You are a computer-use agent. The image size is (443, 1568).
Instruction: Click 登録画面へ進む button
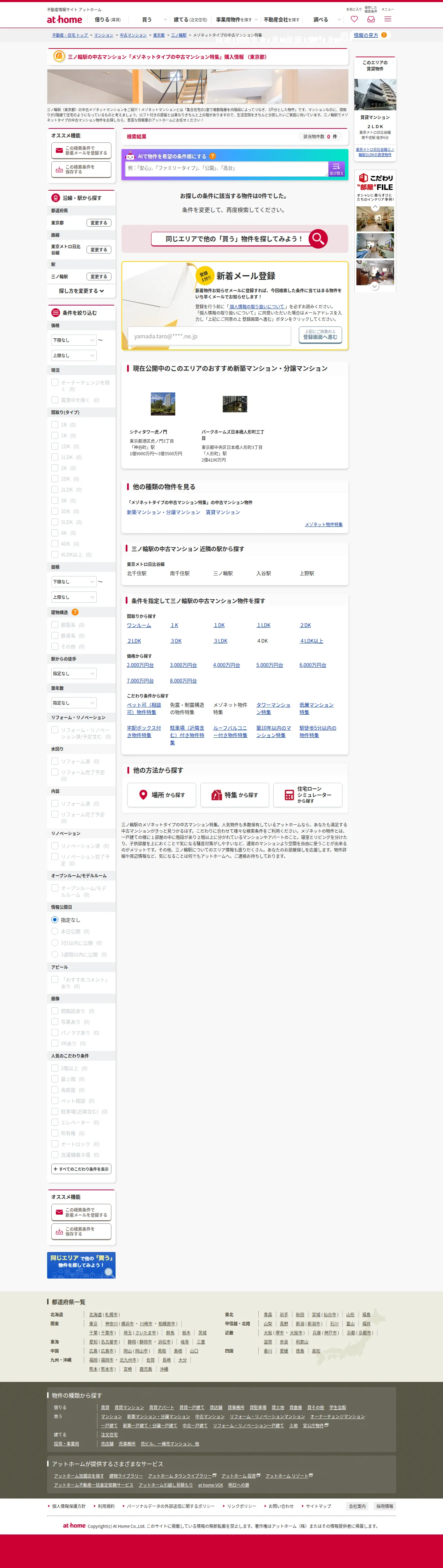320,334
